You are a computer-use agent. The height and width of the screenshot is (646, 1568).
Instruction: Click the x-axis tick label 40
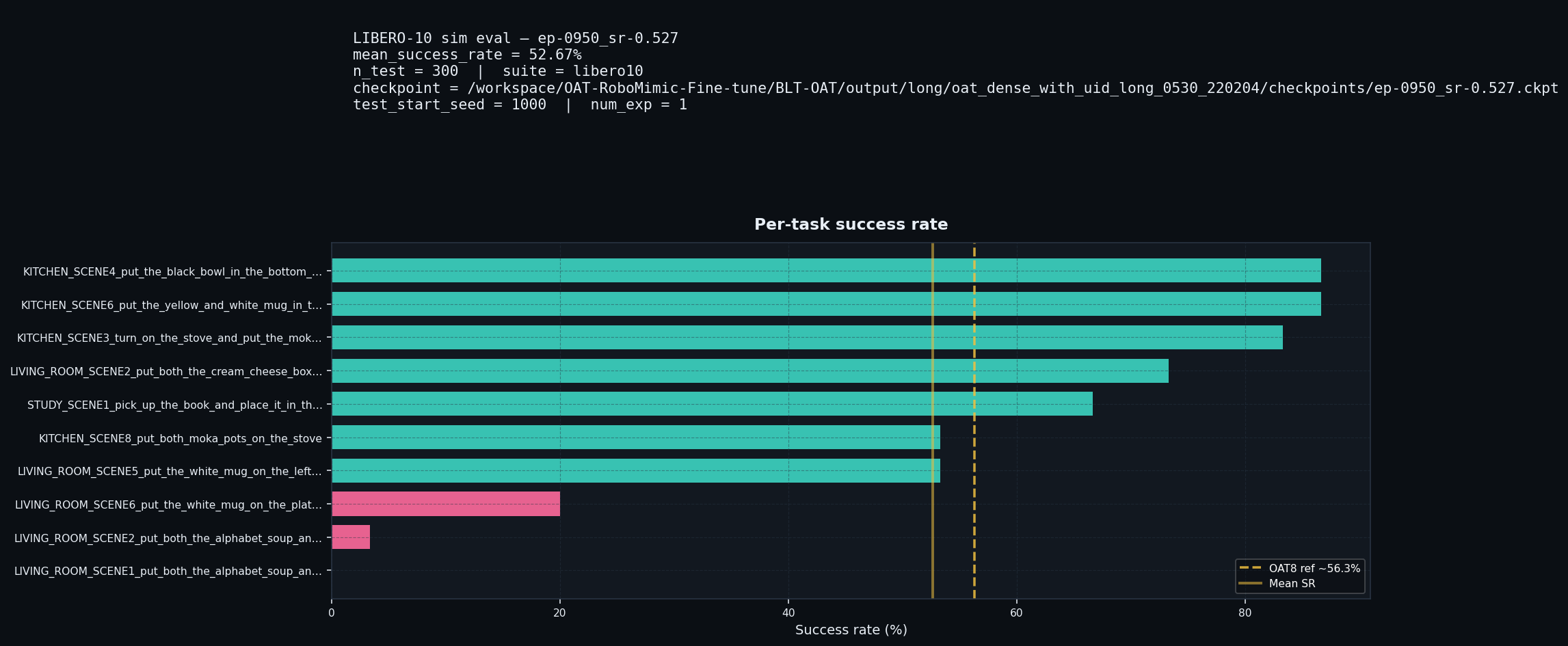[x=788, y=613]
